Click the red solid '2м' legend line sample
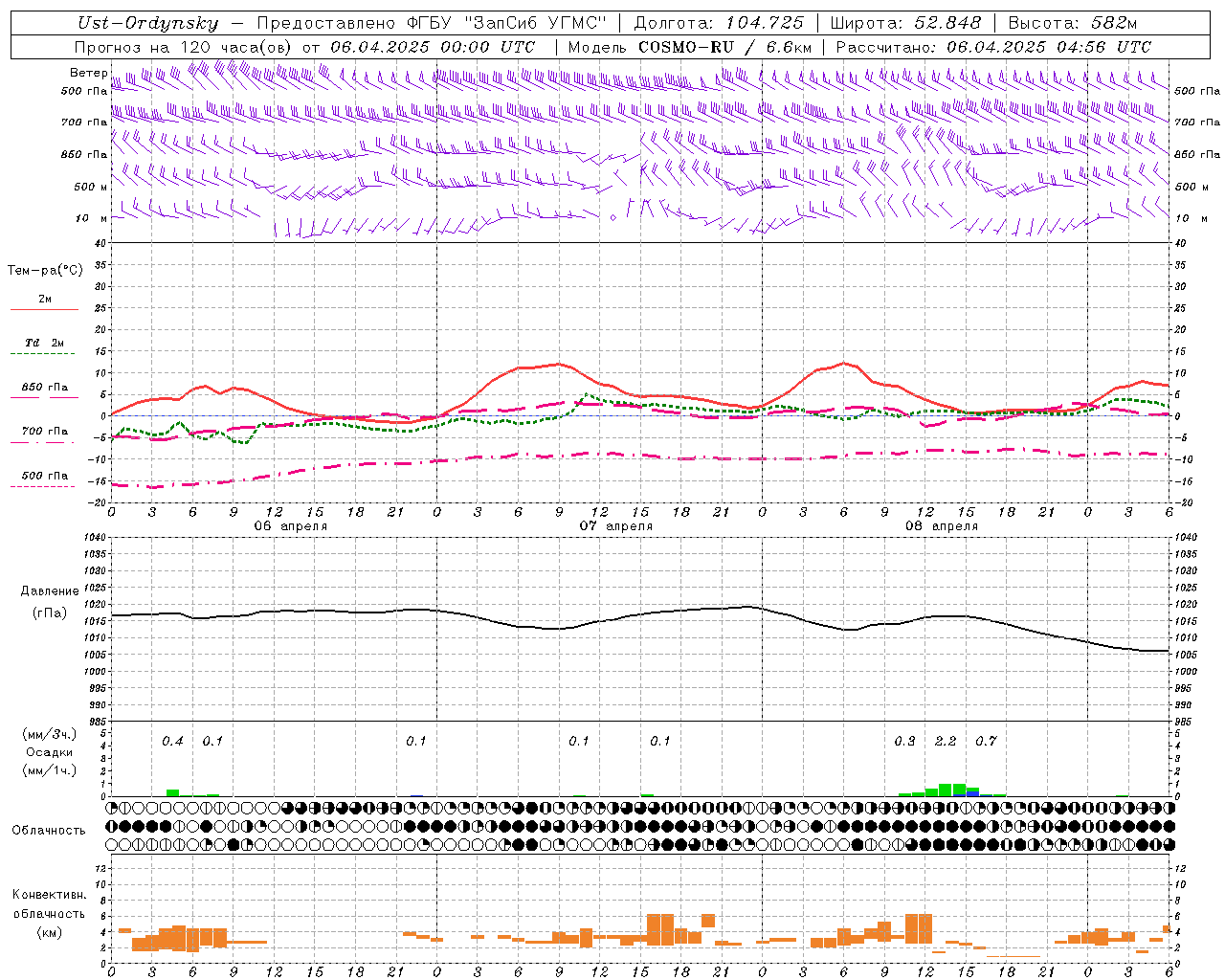Viewport: 1225px width, 980px height. point(44,310)
